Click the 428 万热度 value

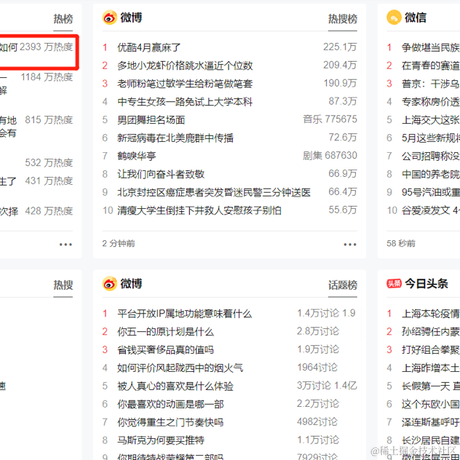49,211
